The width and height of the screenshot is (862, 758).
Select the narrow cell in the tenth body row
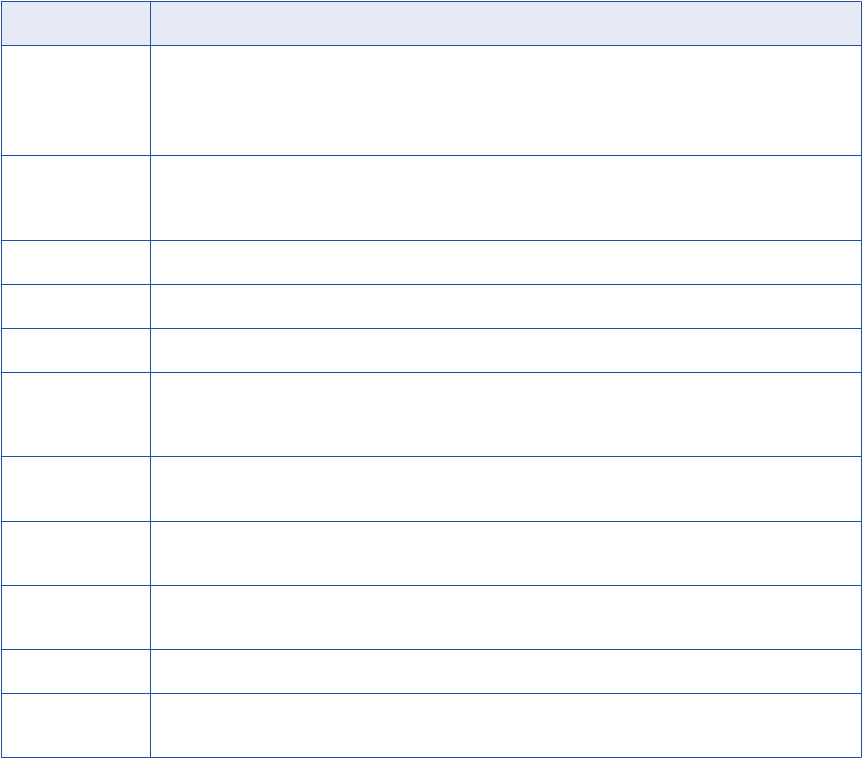[75, 671]
